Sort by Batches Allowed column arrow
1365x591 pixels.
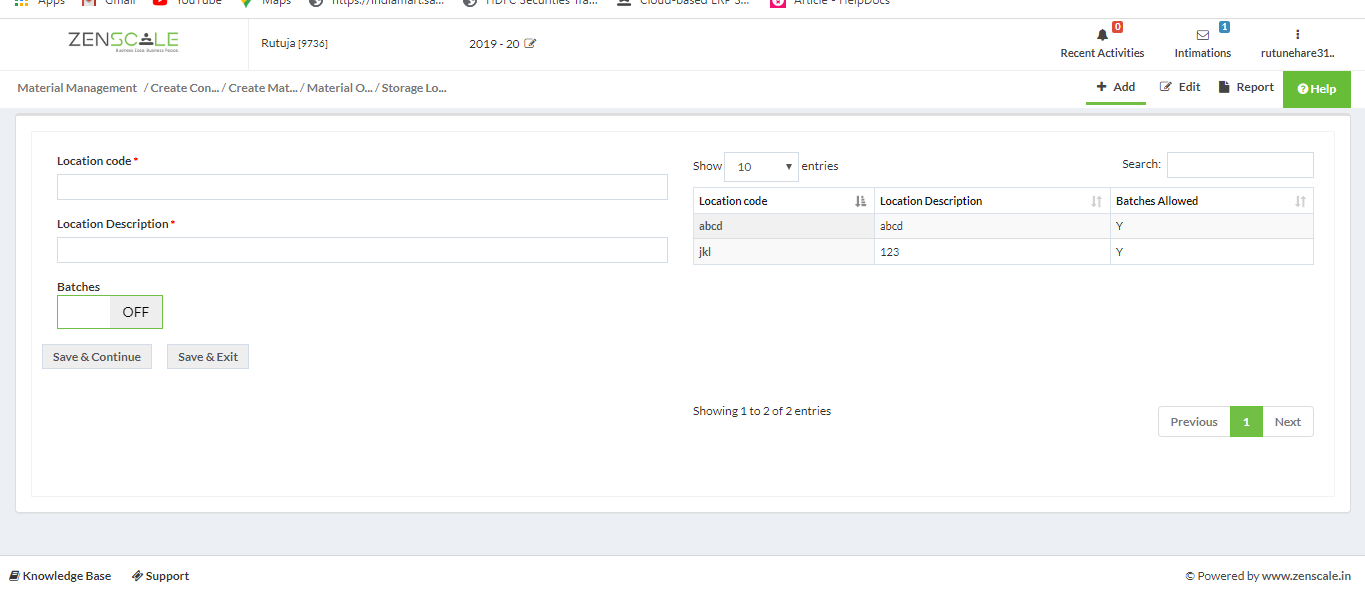tap(1300, 201)
